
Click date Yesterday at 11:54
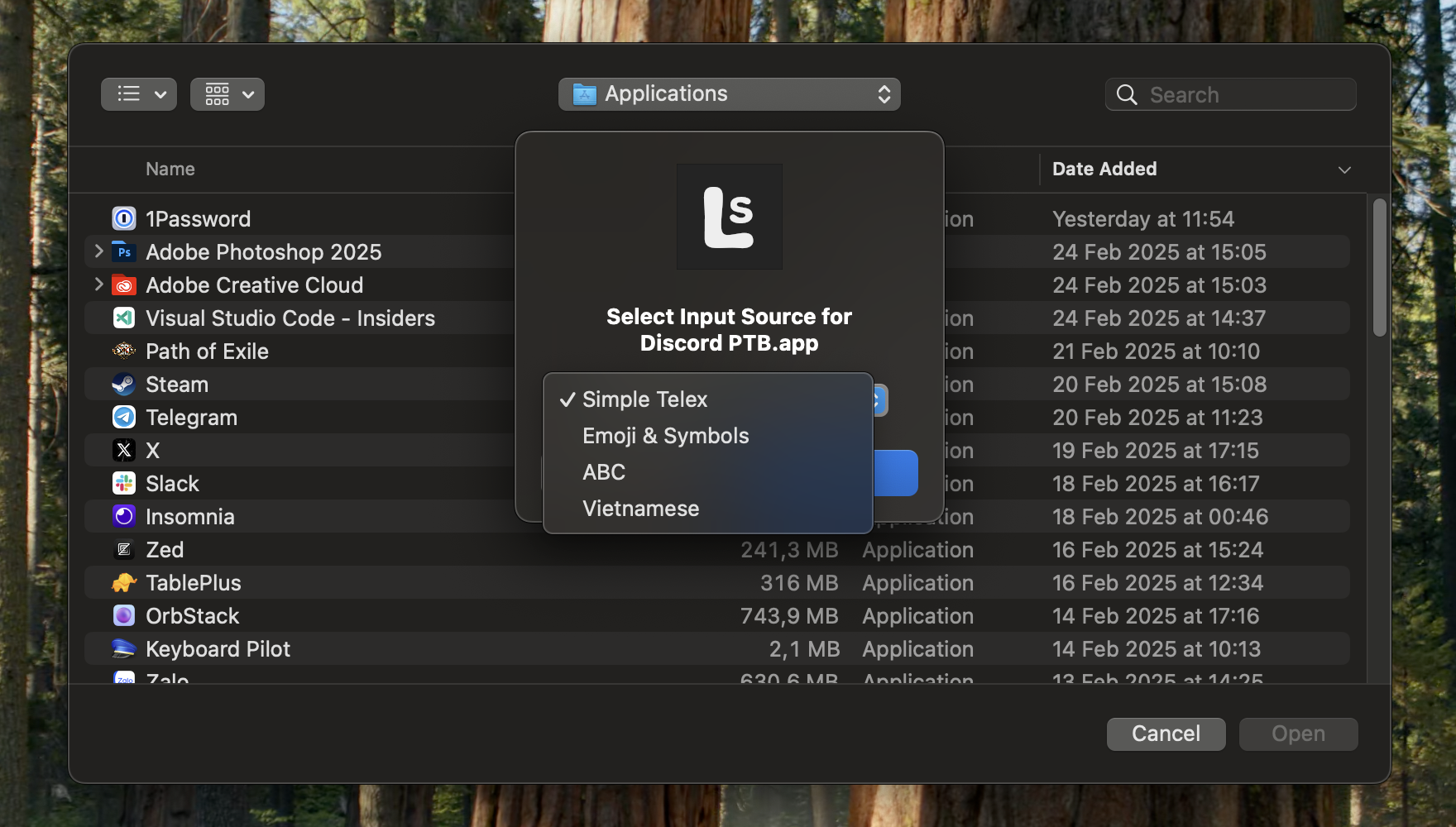pos(1143,219)
